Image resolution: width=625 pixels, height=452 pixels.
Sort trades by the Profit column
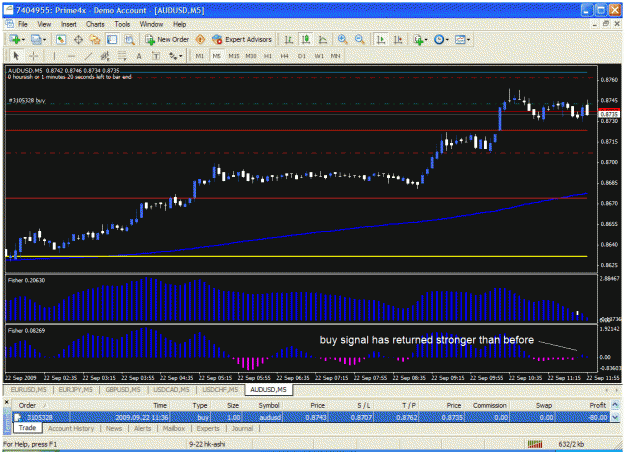point(584,405)
